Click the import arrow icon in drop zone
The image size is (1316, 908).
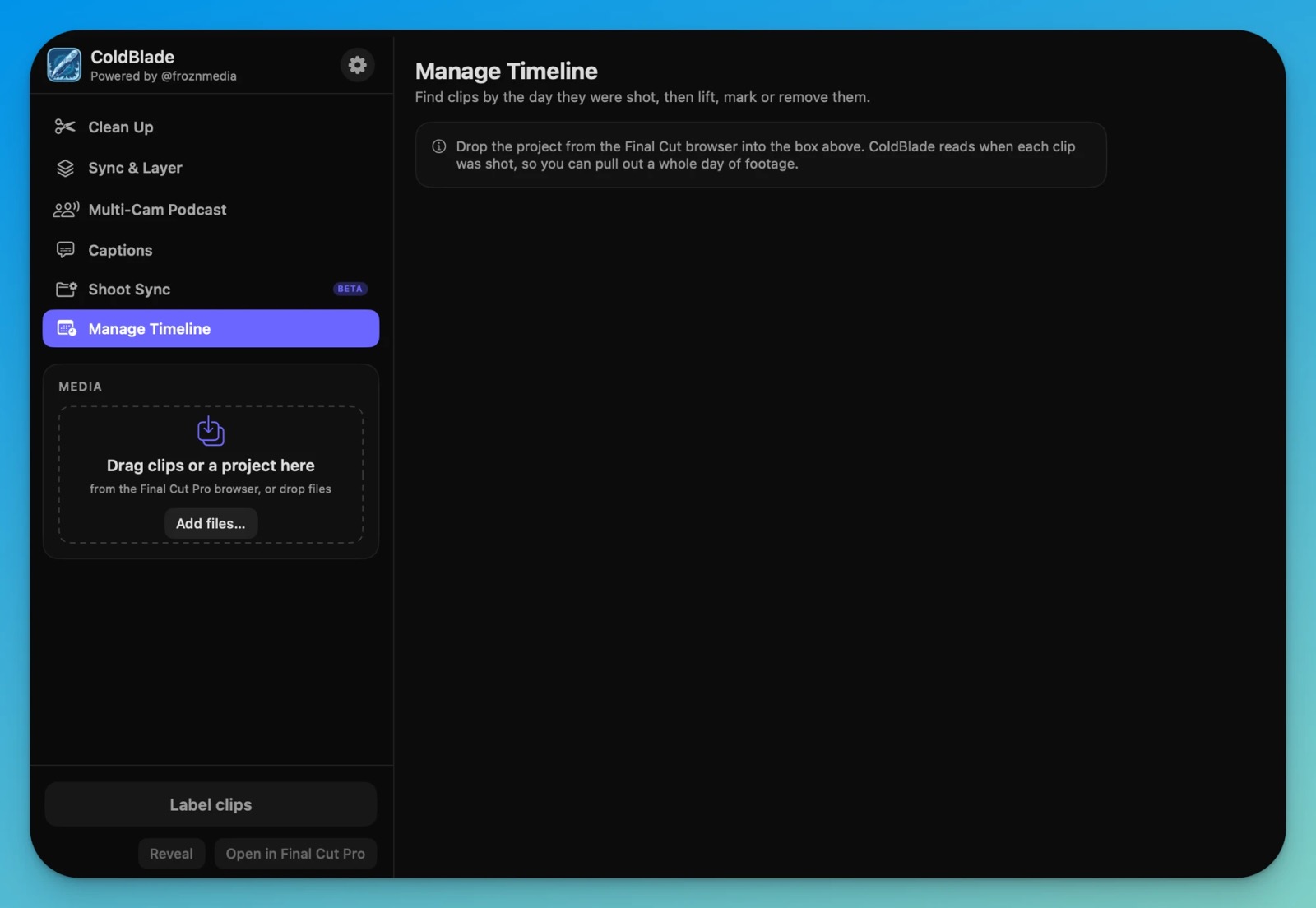[x=211, y=432]
